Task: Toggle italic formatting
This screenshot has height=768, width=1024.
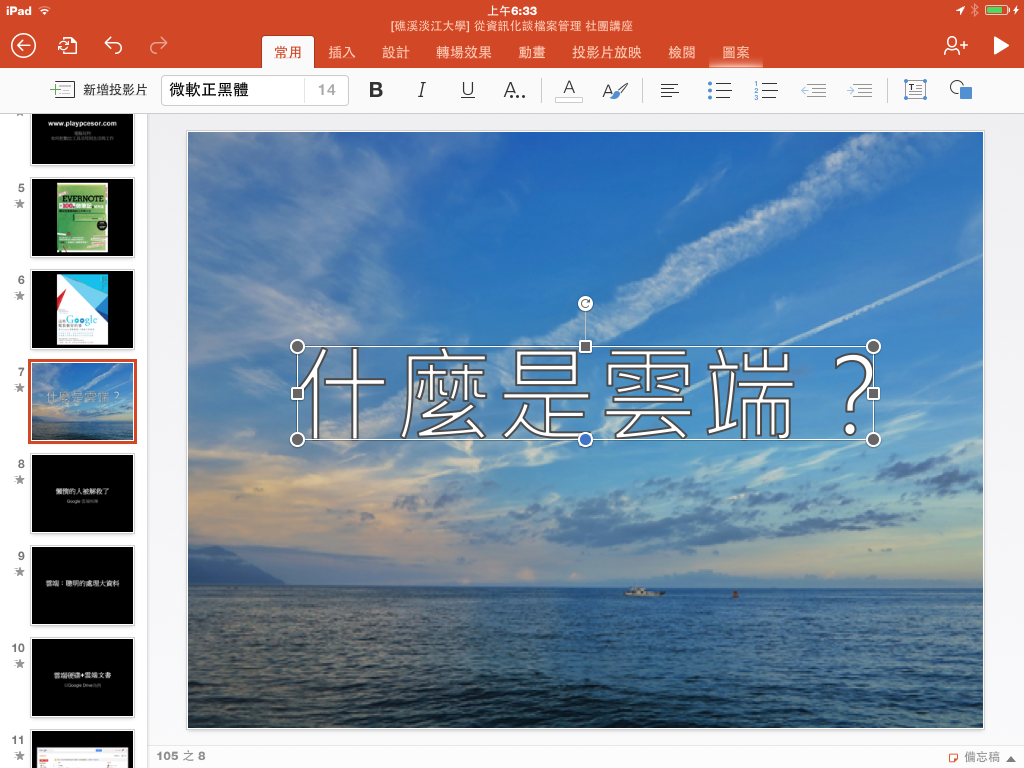Action: [x=422, y=90]
